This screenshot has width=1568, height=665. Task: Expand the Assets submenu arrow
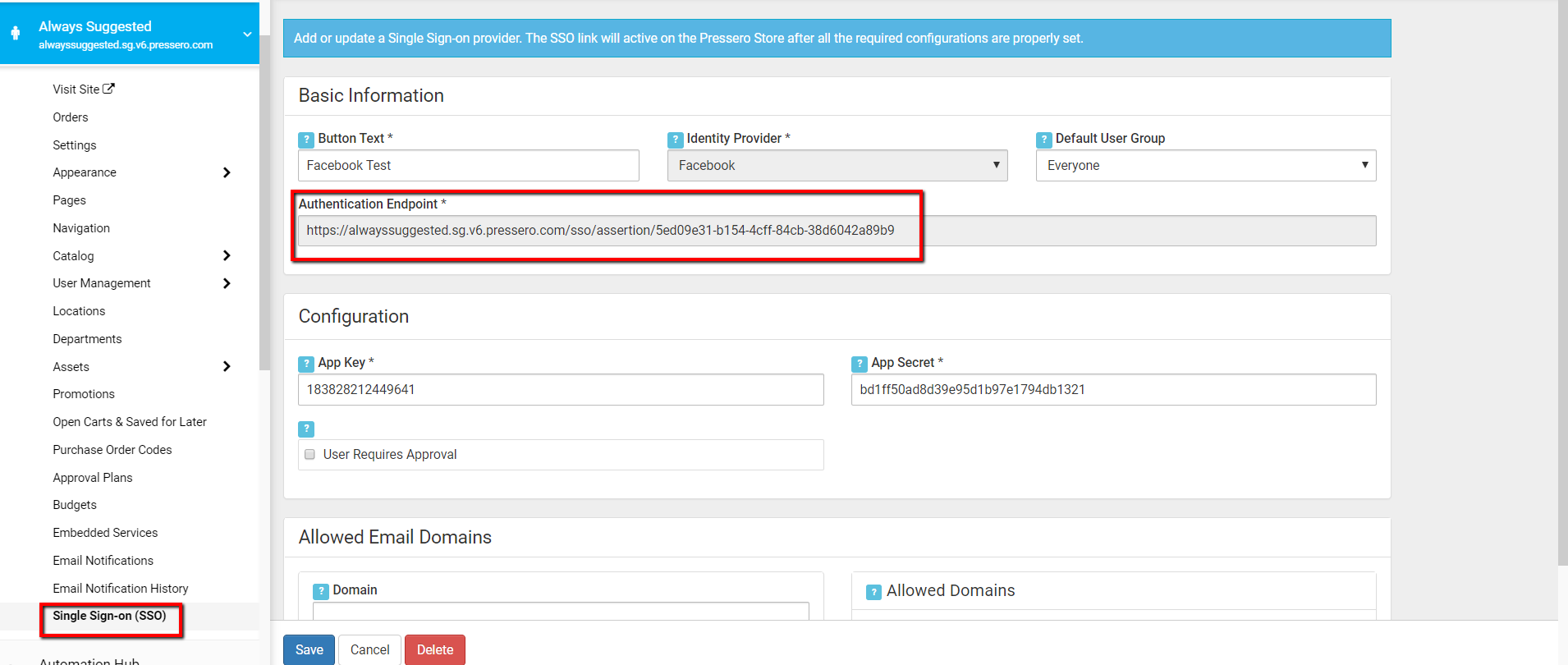click(227, 366)
